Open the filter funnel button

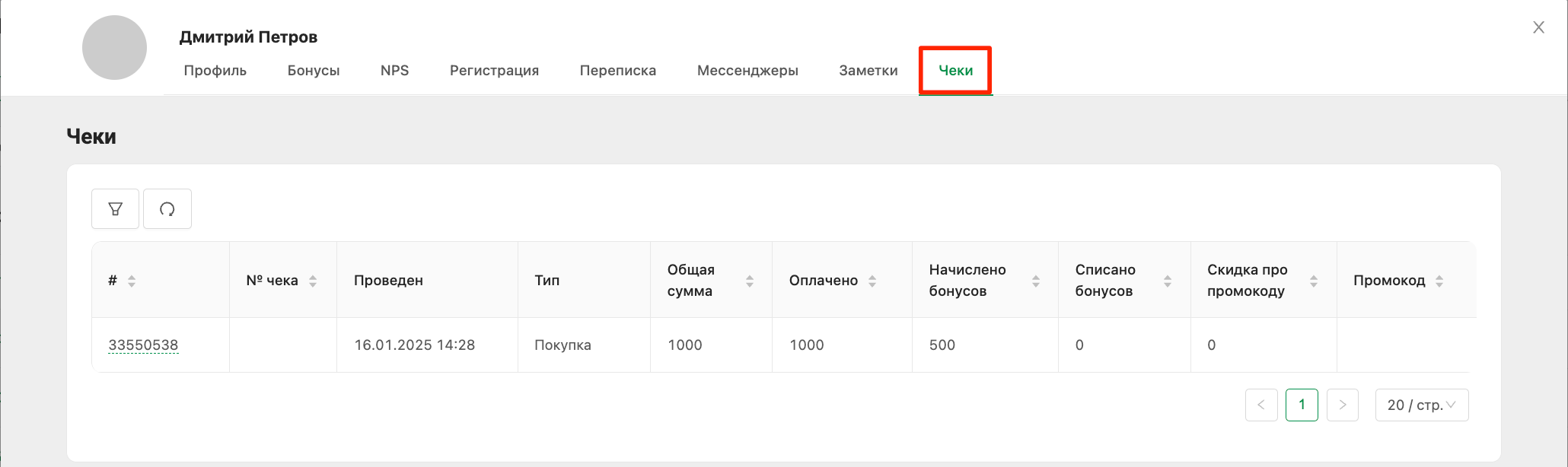pos(115,209)
